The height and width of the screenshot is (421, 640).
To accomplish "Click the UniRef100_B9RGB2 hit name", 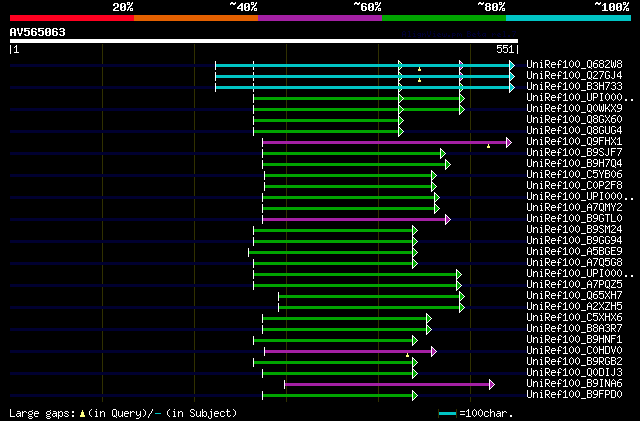I will pos(574,362).
